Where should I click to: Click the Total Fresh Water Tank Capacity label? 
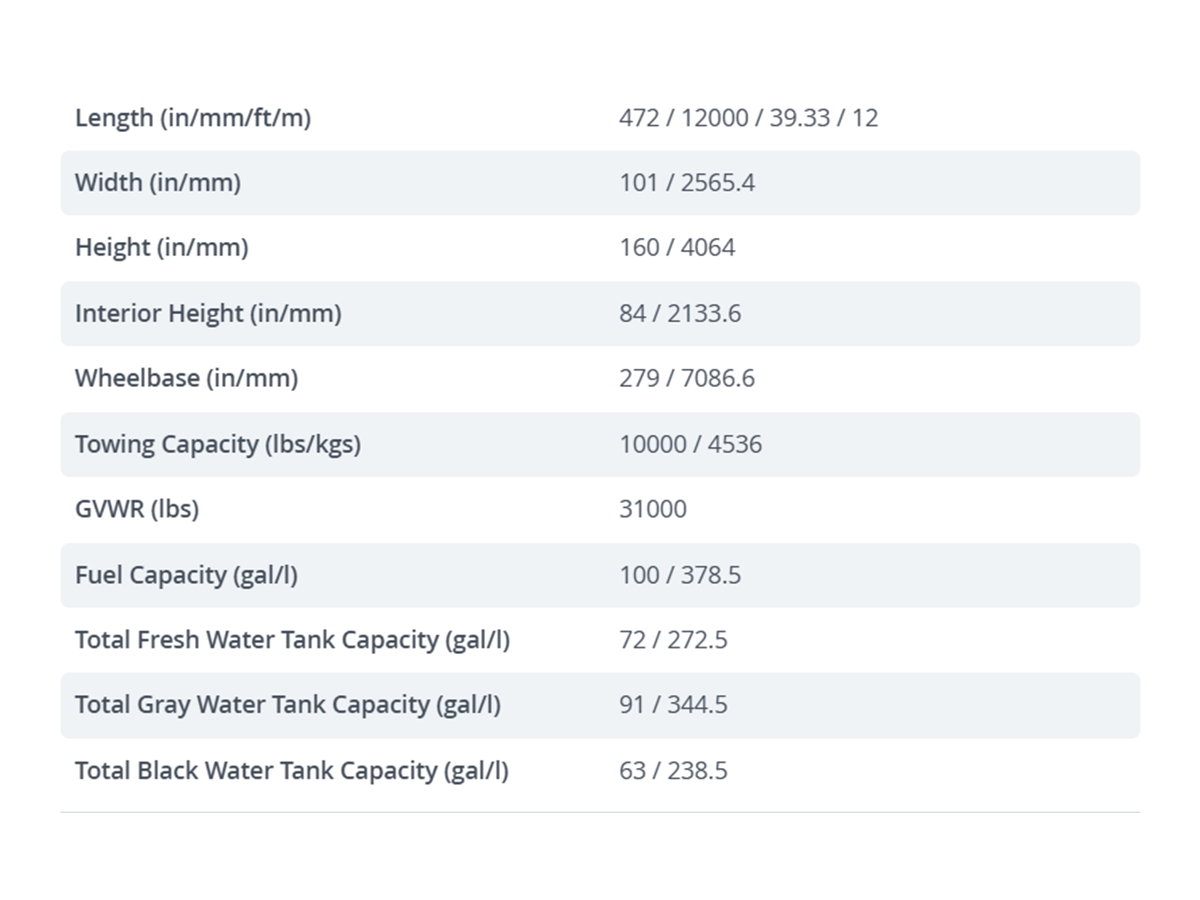click(x=292, y=640)
